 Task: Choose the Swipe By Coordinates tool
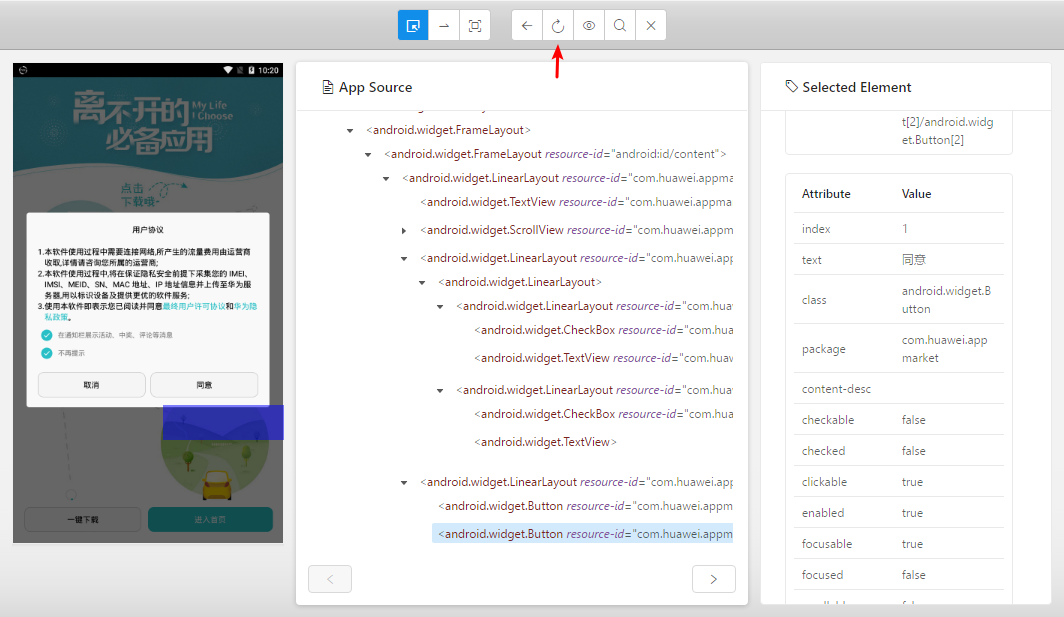[x=444, y=26]
